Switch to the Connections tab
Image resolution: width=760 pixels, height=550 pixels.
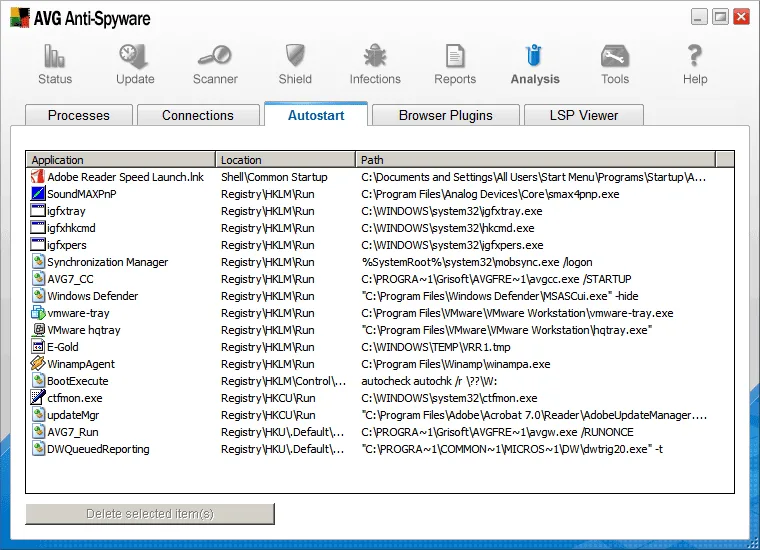pos(198,115)
